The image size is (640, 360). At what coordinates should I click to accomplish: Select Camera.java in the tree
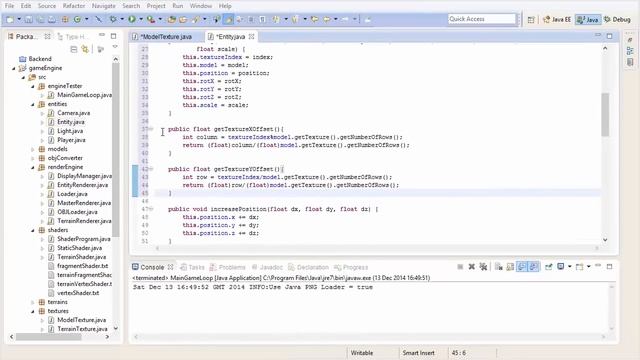click(x=73, y=113)
